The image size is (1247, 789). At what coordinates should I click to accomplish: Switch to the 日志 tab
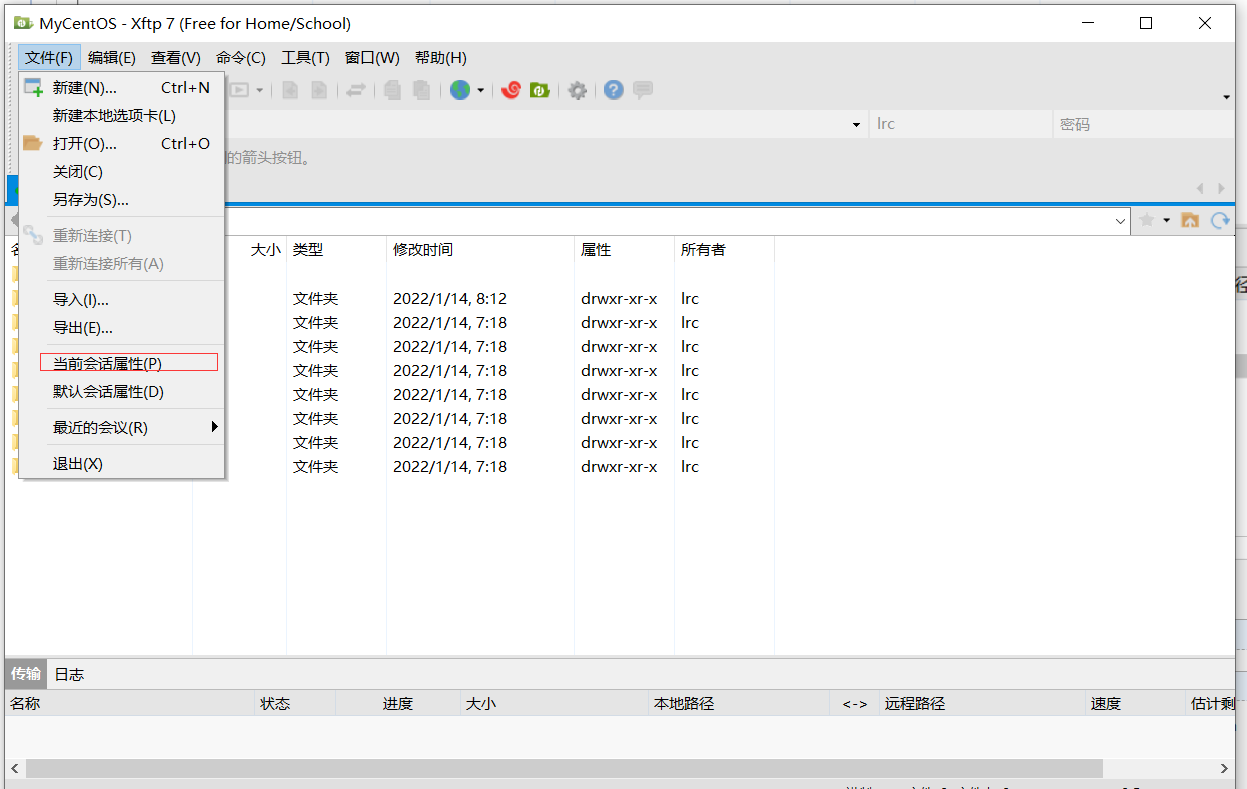click(x=69, y=674)
